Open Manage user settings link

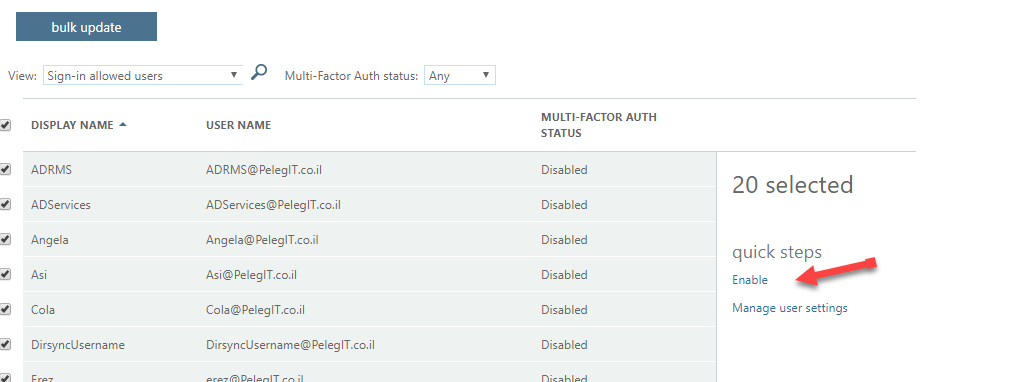[790, 308]
